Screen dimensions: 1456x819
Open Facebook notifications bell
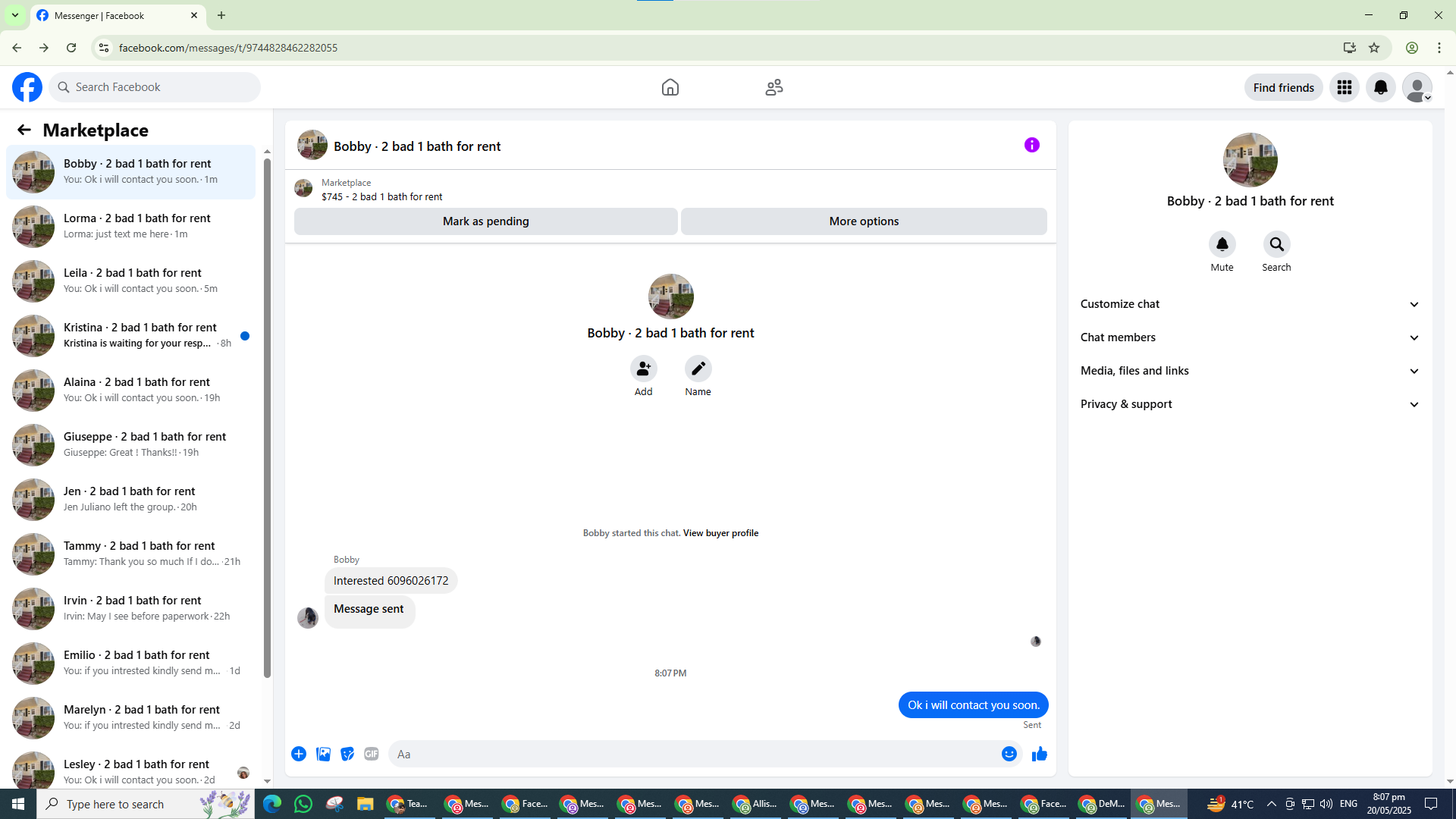click(1380, 87)
